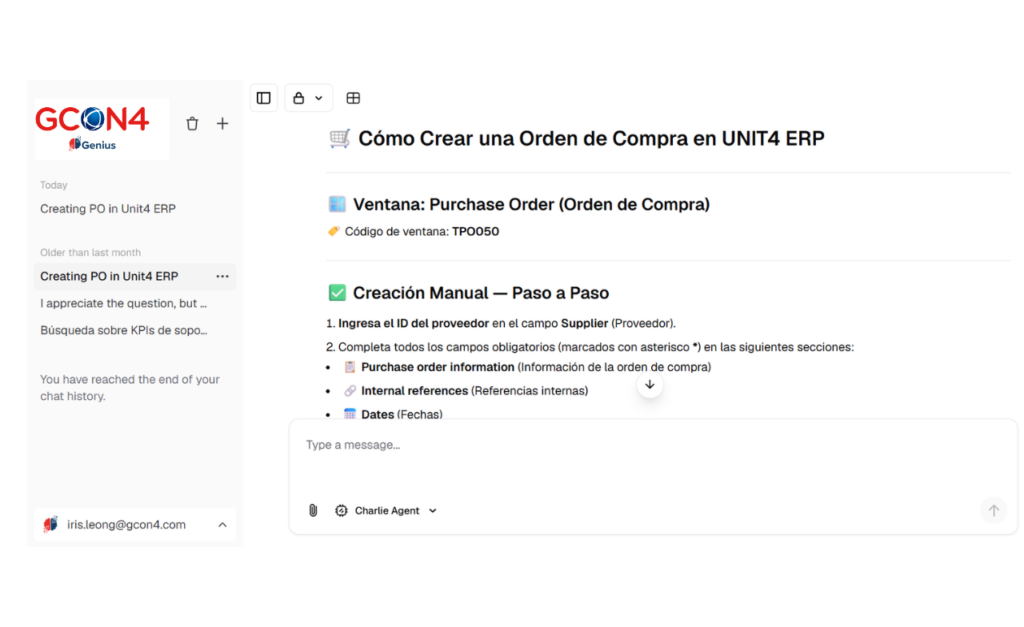The image size is (1024, 627).
Task: Click the chat history end notice
Action: pos(130,387)
